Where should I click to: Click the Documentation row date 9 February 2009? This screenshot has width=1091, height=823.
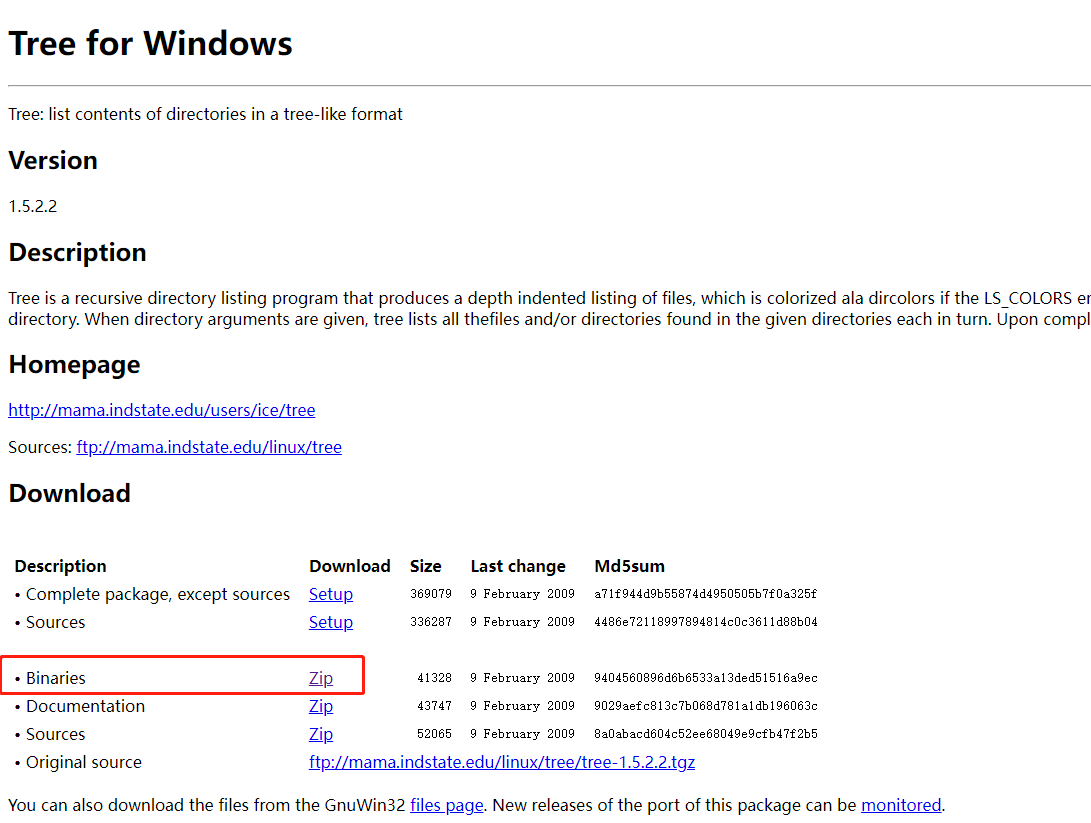tap(522, 706)
